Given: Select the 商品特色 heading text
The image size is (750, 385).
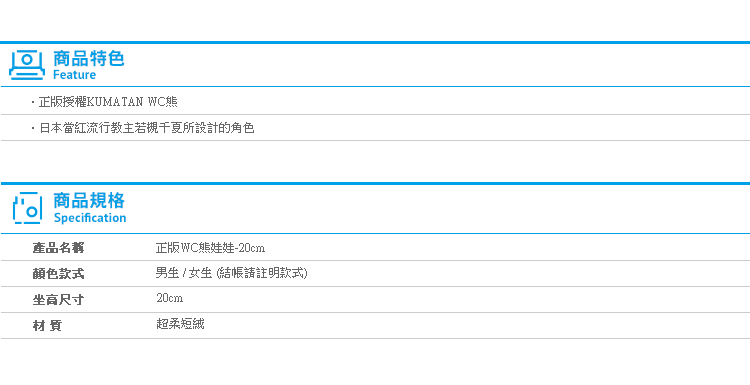Looking at the screenshot, I should 88,59.
